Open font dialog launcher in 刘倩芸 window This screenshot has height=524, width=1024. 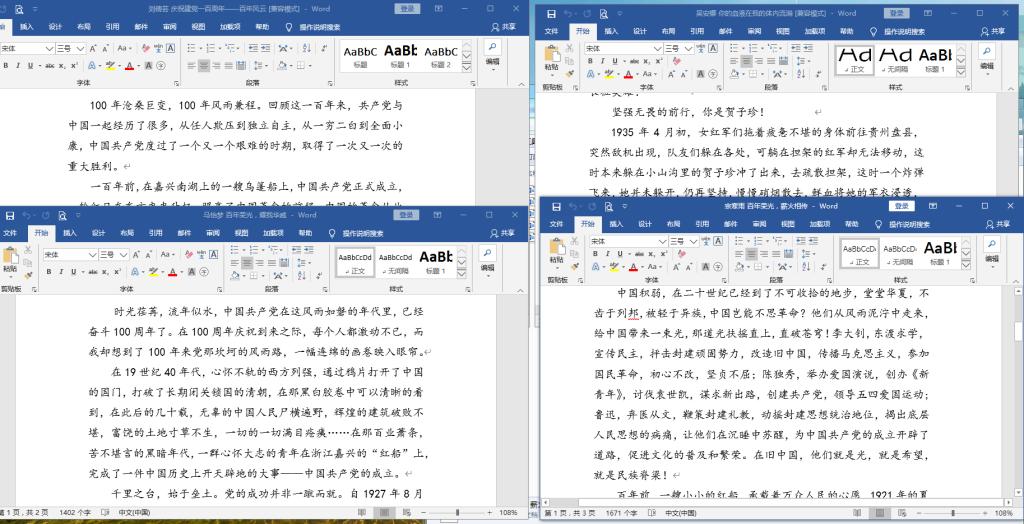click(x=176, y=84)
